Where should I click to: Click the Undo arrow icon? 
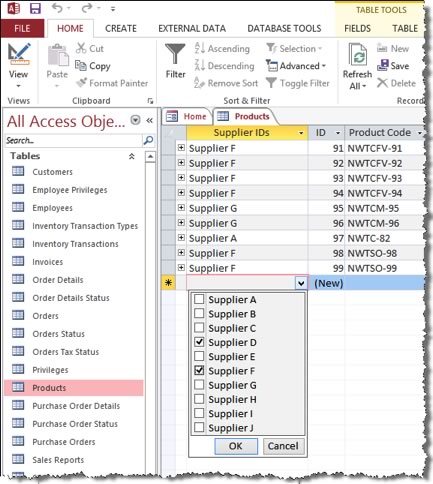click(x=57, y=8)
